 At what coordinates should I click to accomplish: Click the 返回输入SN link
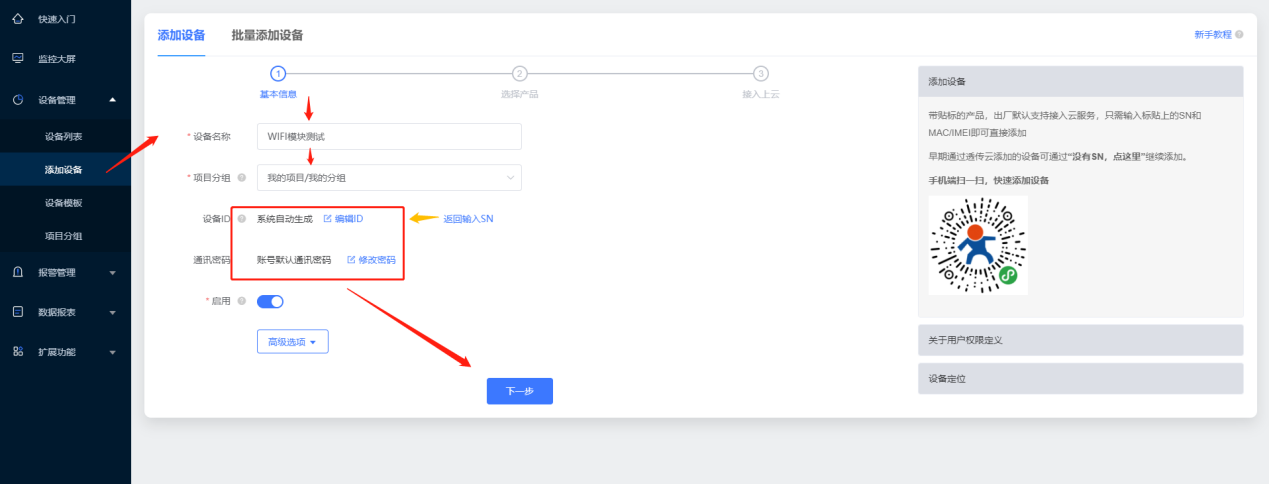[x=468, y=219]
